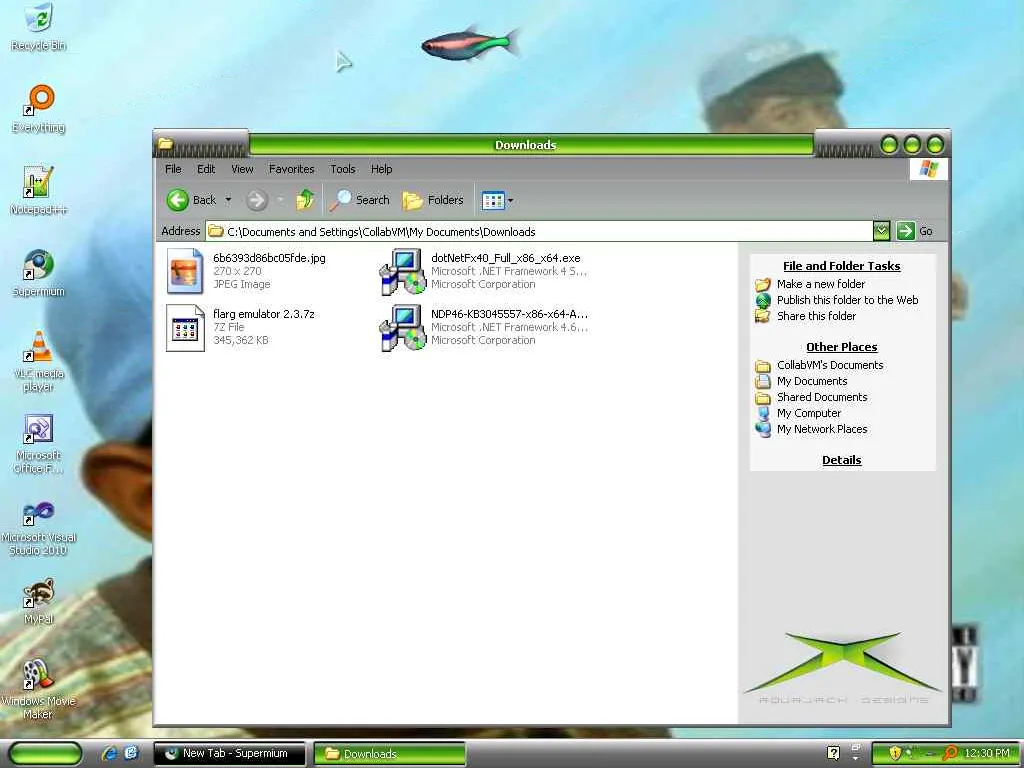Open My Computer link in Other Places

tap(808, 413)
